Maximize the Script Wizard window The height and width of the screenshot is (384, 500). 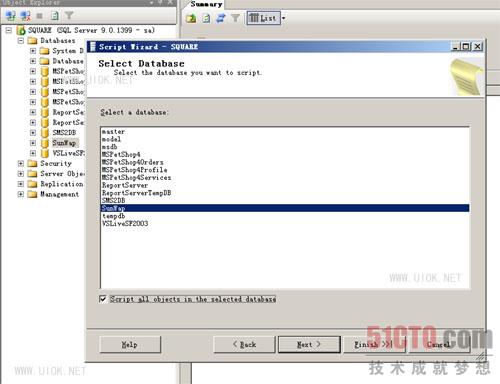pos(466,47)
